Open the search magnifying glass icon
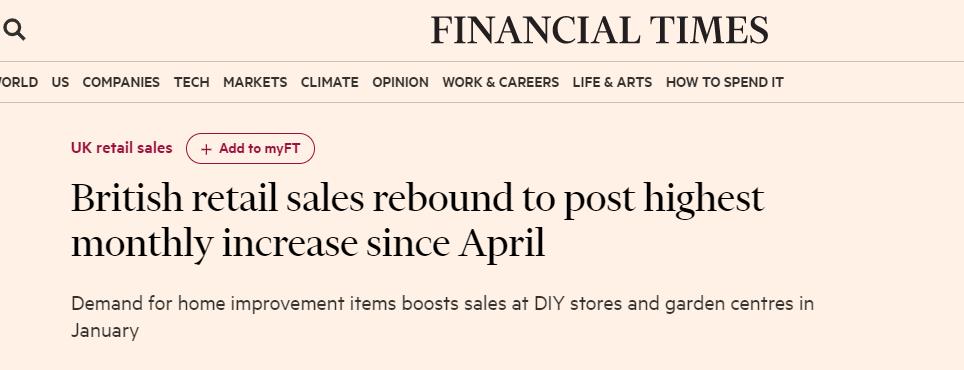Viewport: 964px width, 370px height. click(14, 30)
